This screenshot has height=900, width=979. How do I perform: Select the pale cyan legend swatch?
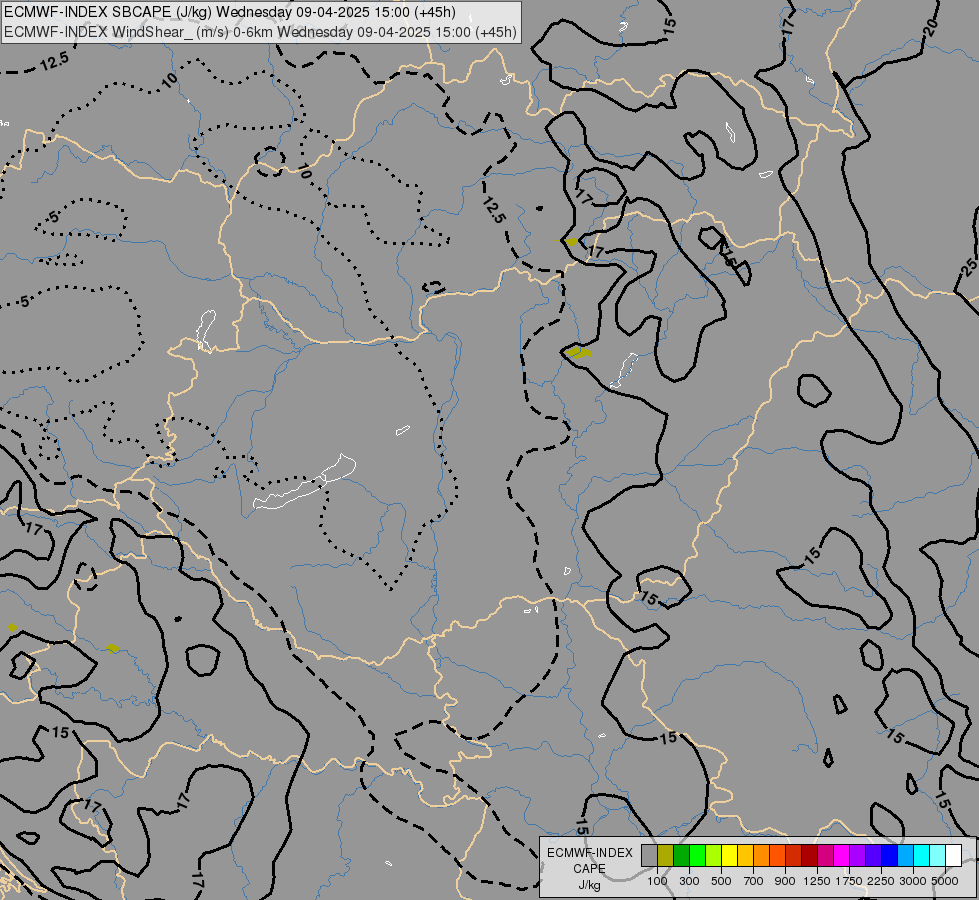(x=937, y=855)
